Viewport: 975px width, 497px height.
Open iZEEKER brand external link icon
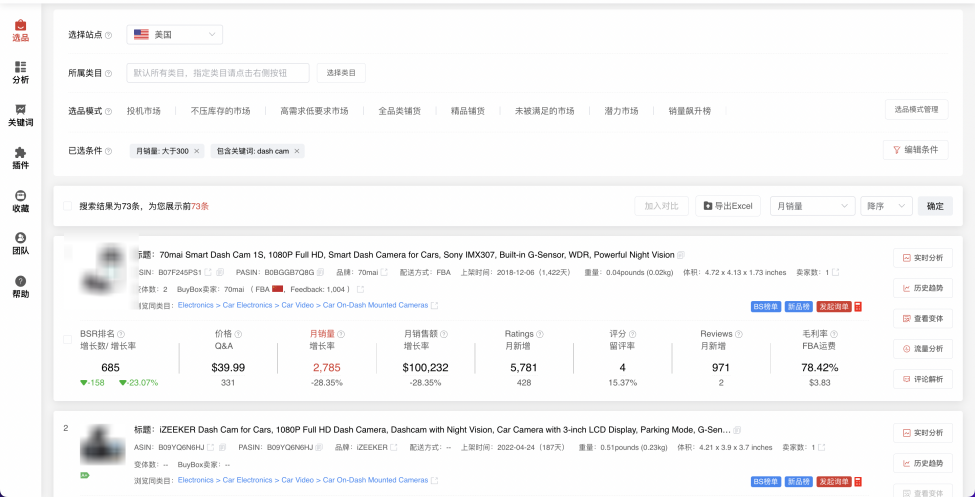pos(393,447)
